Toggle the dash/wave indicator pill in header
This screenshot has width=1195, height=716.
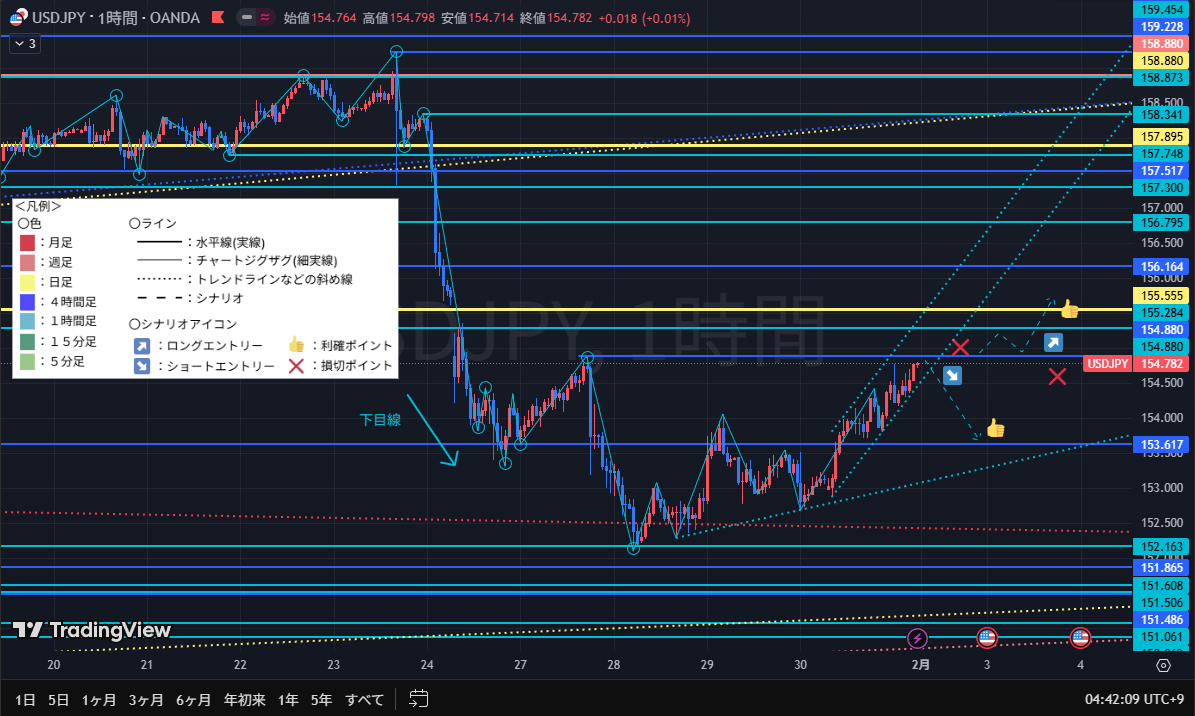click(x=256, y=18)
